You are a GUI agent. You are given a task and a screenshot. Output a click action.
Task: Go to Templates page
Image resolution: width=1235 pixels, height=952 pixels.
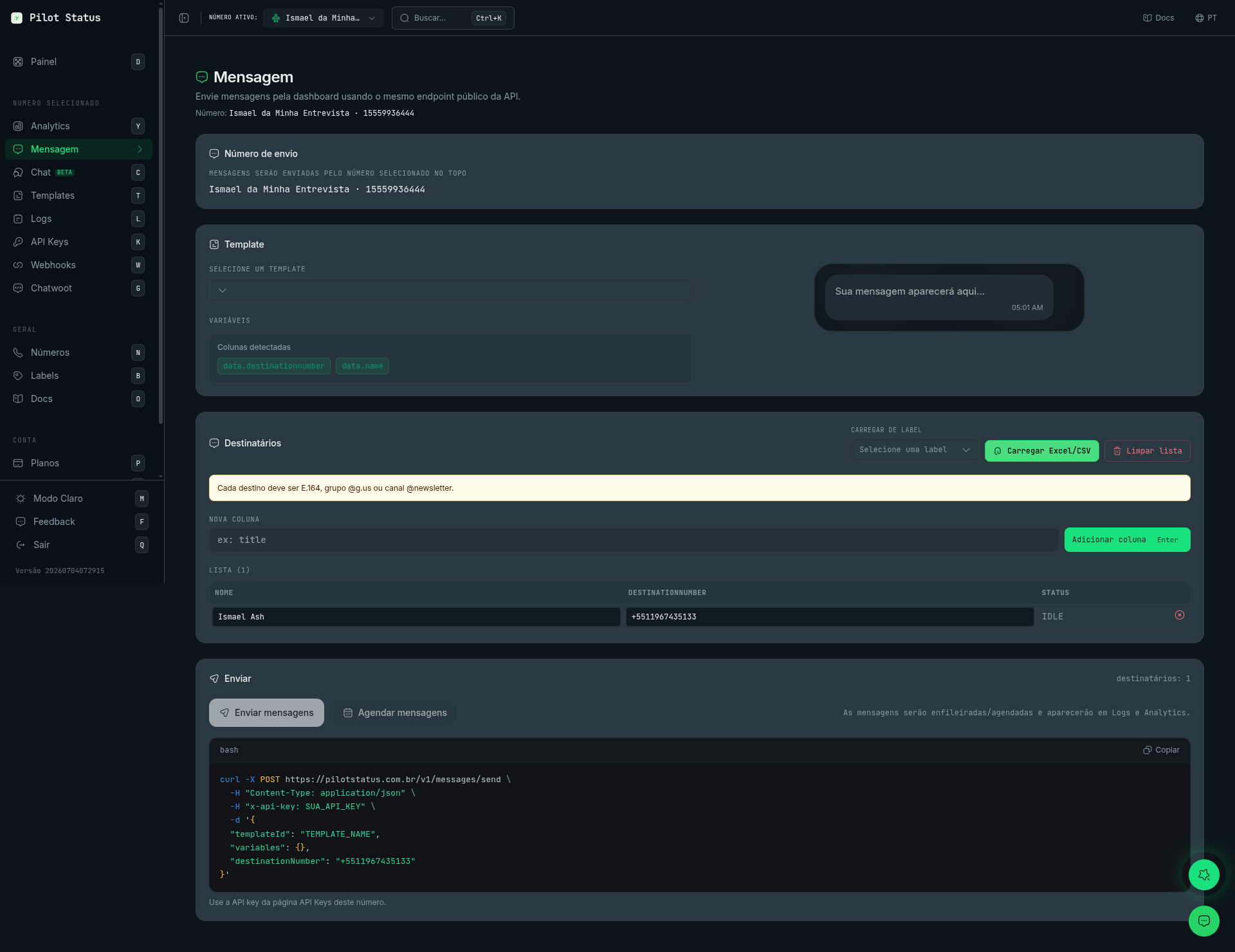coord(78,196)
